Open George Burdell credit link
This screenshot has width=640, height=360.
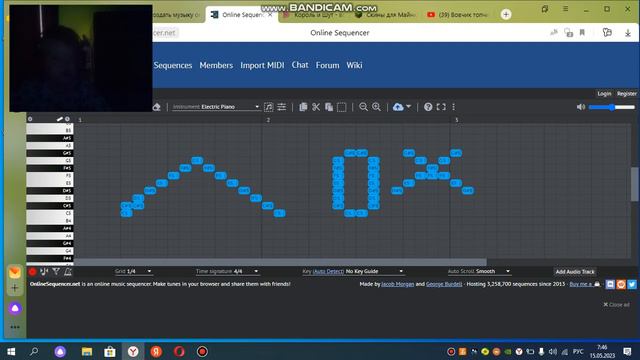tap(444, 284)
